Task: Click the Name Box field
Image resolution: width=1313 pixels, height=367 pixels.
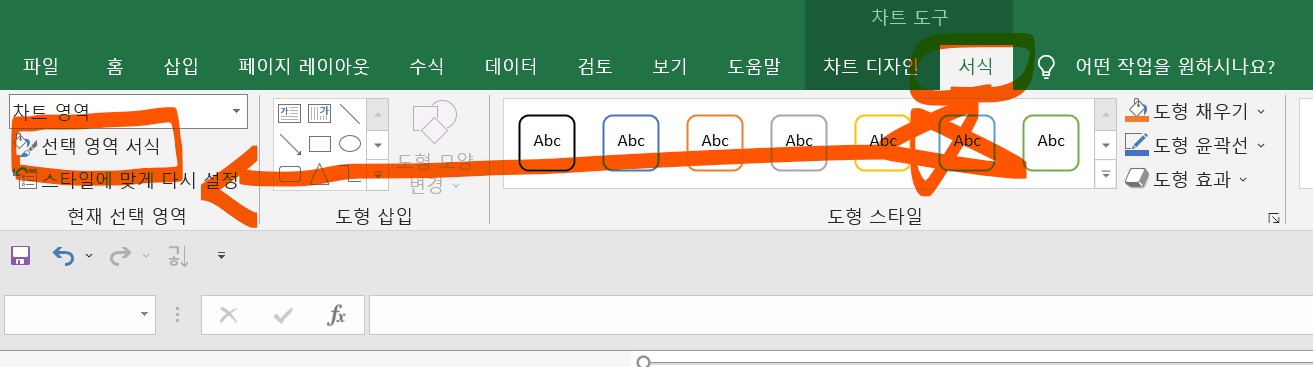Action: coord(69,315)
